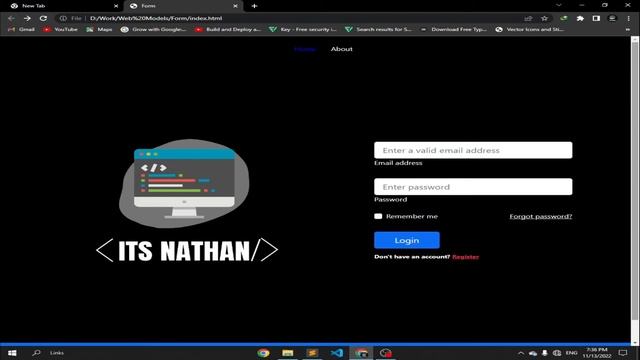Image resolution: width=640 pixels, height=360 pixels.
Task: Close the New Tab tab
Action: [116, 6]
